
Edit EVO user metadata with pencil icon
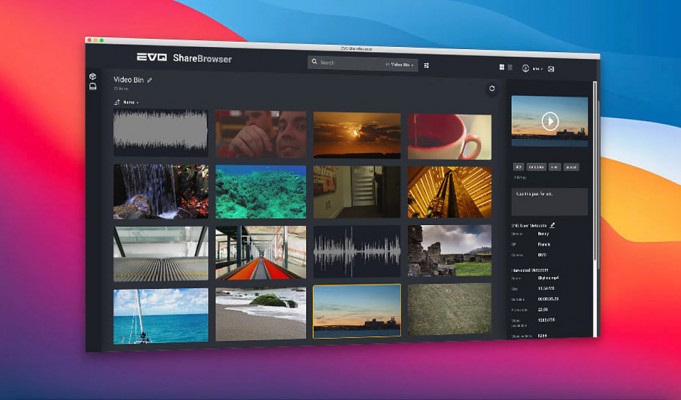552,225
